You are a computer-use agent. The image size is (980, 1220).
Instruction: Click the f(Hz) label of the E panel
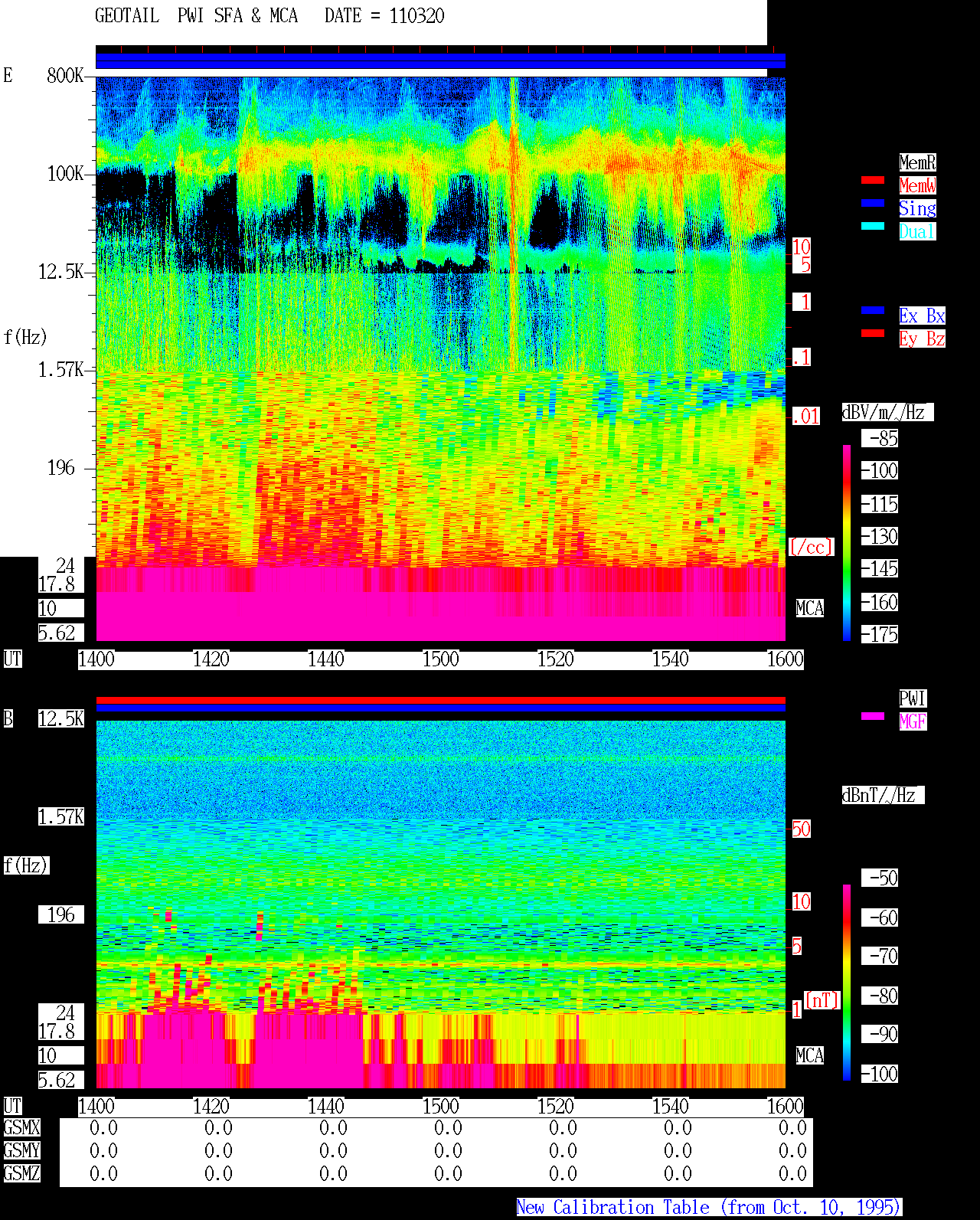pos(24,337)
